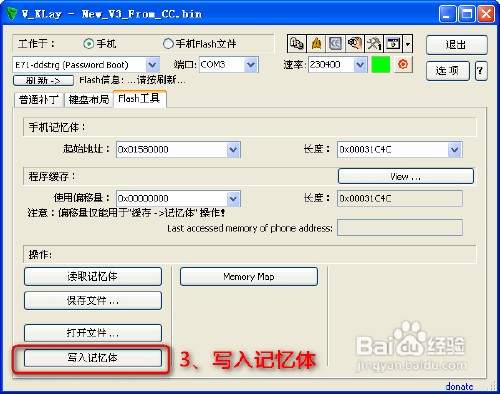Image resolution: width=500 pixels, height=394 pixels.
Task: Click the View ... button
Action: pyautogui.click(x=406, y=176)
